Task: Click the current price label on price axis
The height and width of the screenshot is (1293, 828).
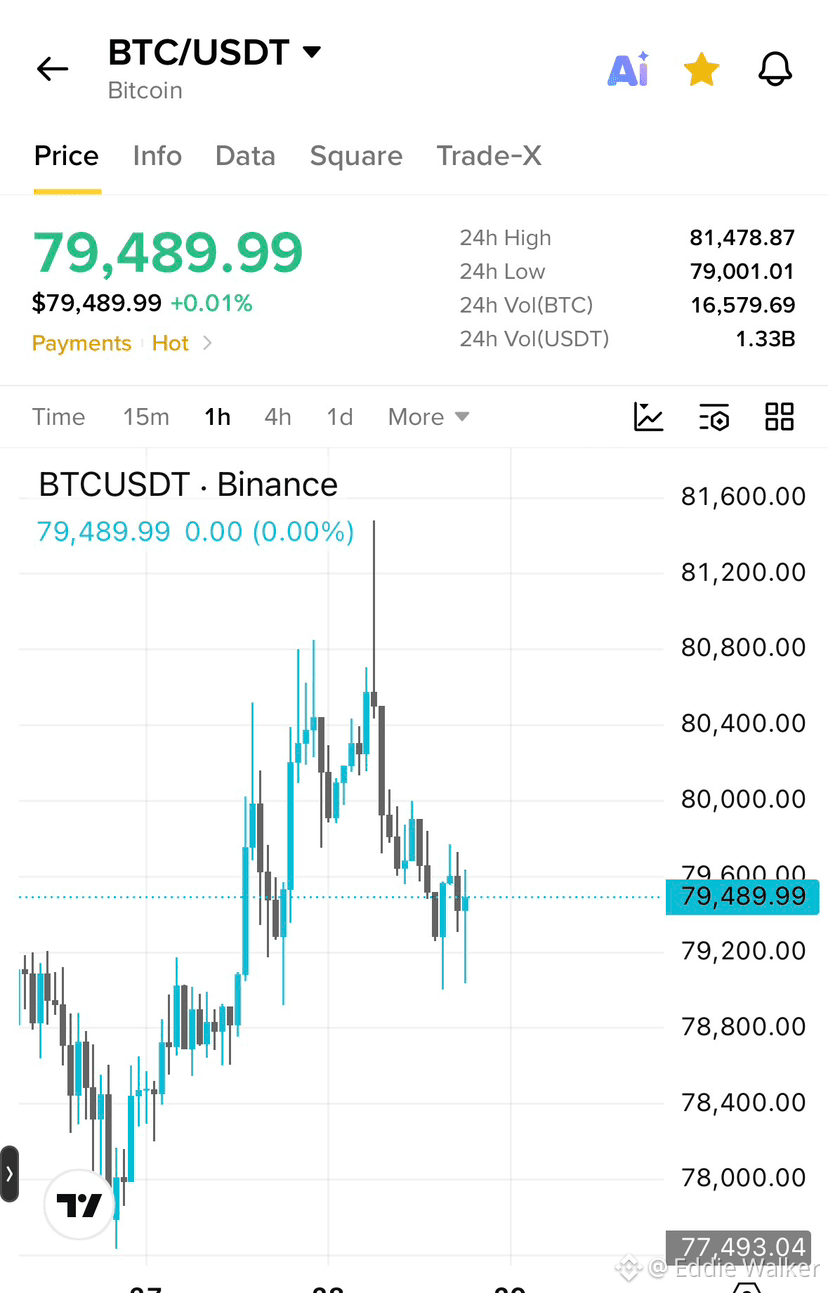Action: [x=743, y=897]
